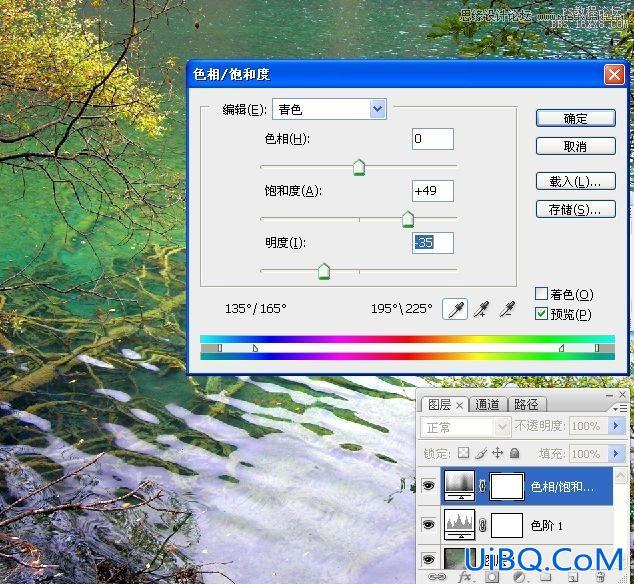Click the lock image pixels brush icon

(x=481, y=453)
